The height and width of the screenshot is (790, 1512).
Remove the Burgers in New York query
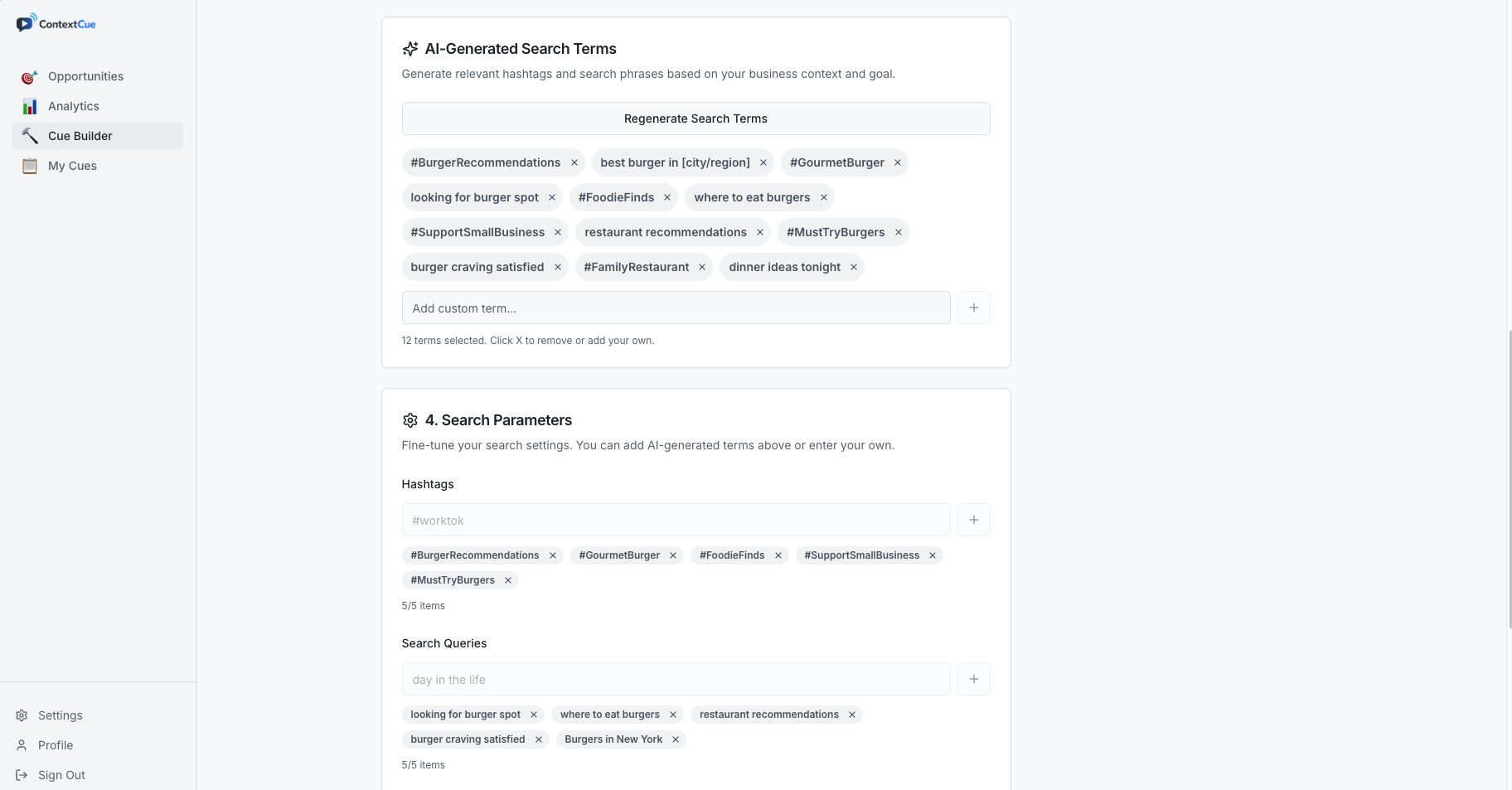[x=676, y=739]
